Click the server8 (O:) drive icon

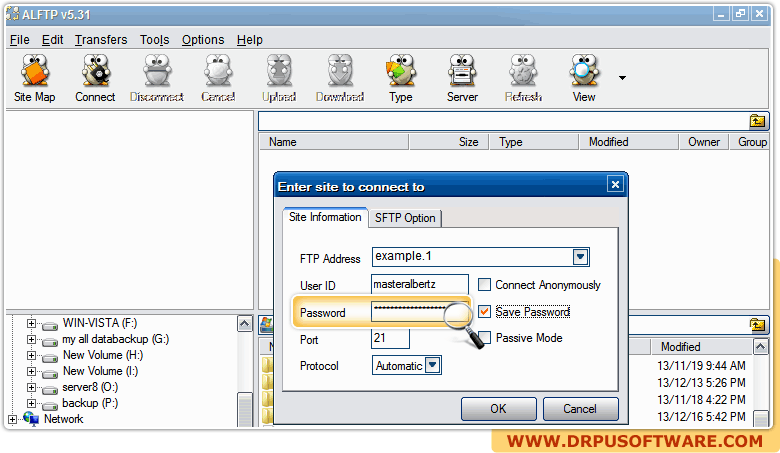pos(50,389)
